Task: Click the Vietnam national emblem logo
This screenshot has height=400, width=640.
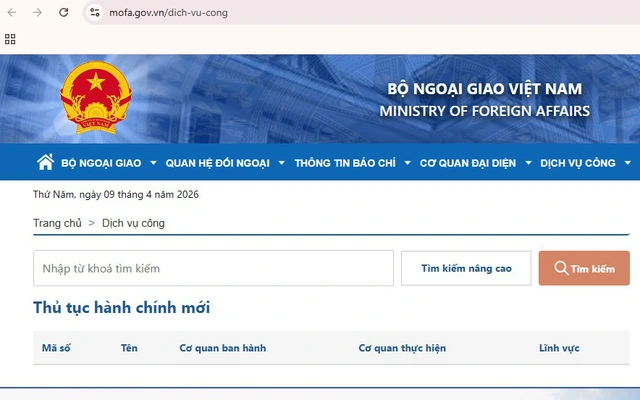Action: point(95,97)
